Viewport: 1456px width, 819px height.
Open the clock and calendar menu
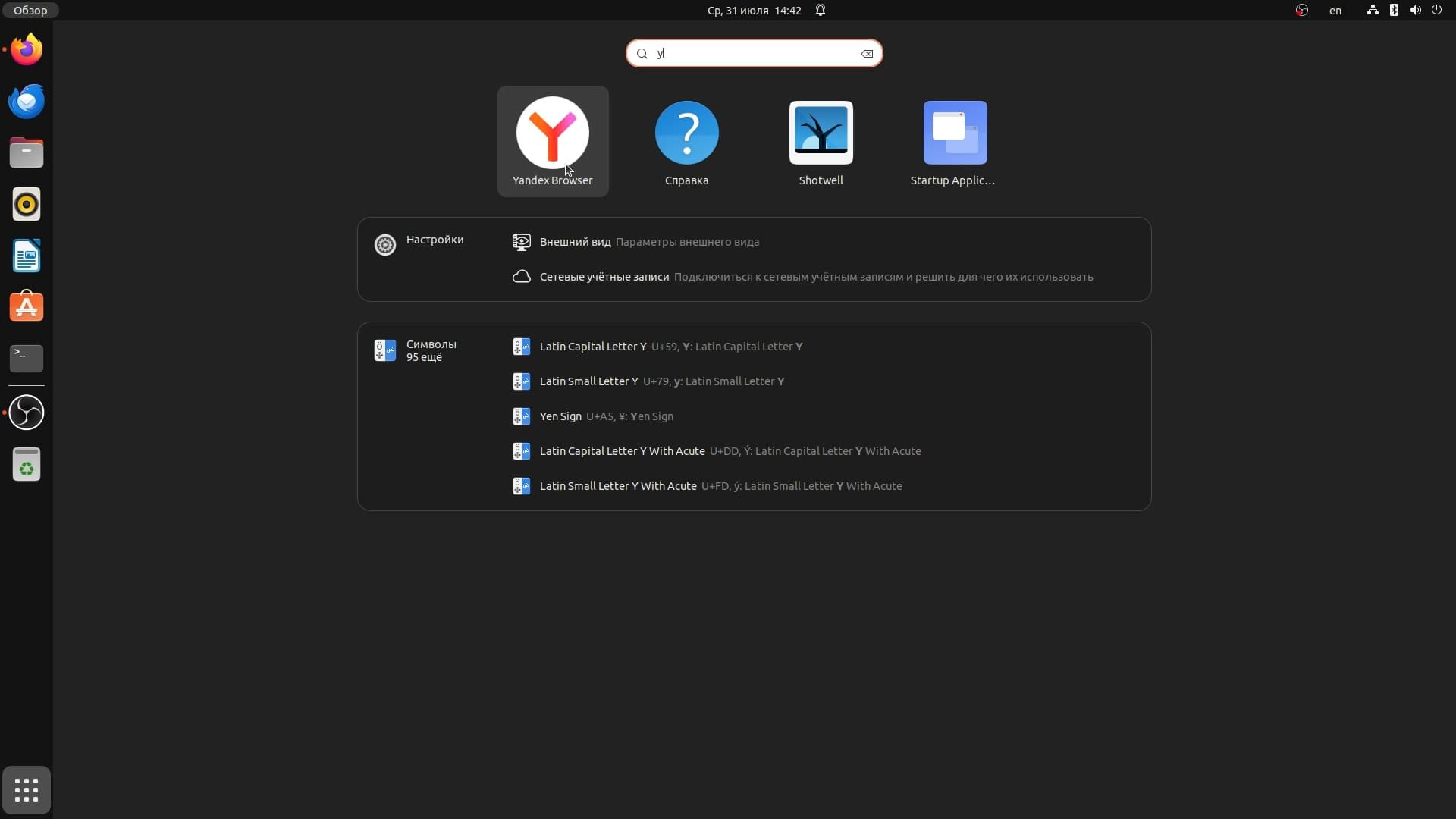(754, 11)
